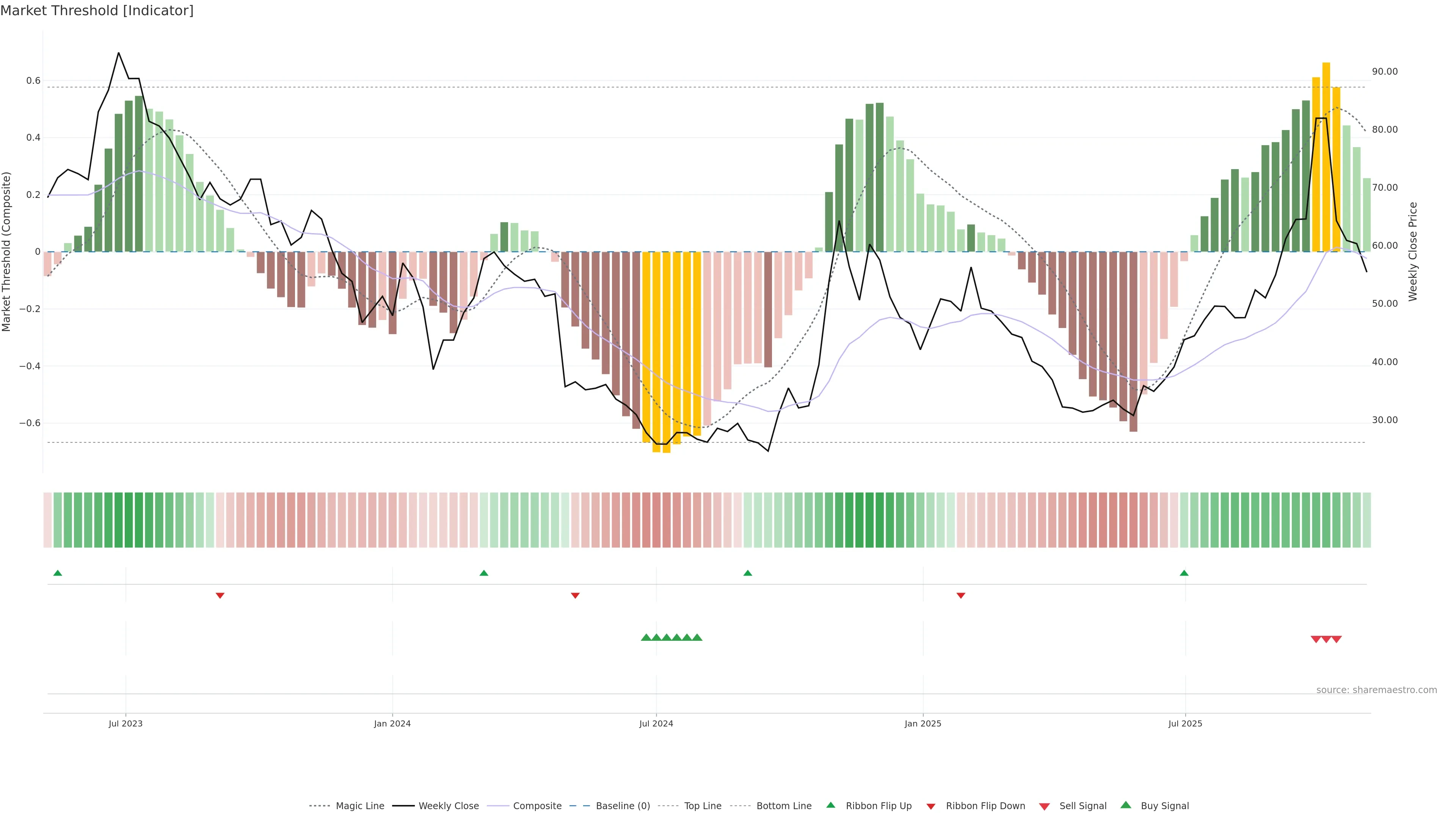This screenshot has height=819, width=1456.
Task: Click the green Ribbon Flip Up marker near Jul 2025
Action: 1184,573
